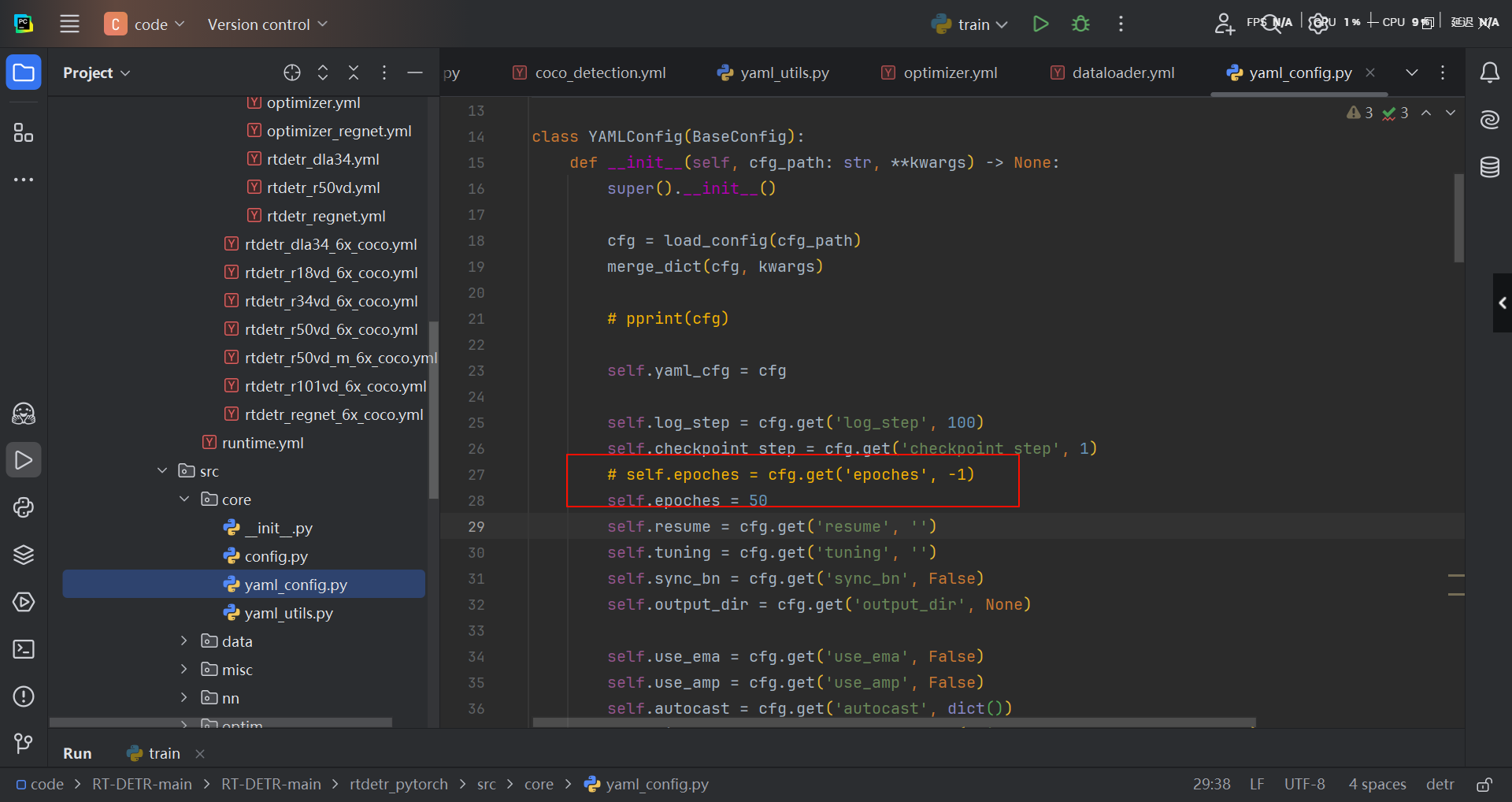Click 4 spaces indent setting
The width and height of the screenshot is (1512, 802).
coord(1377,785)
